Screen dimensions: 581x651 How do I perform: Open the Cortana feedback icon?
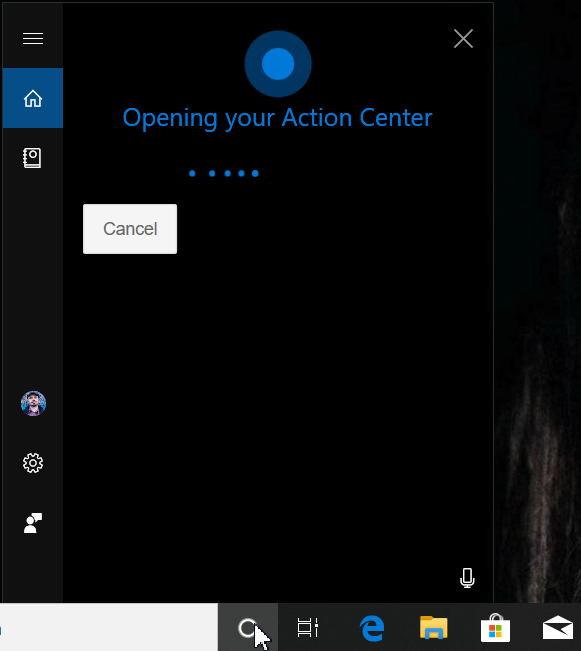33,523
